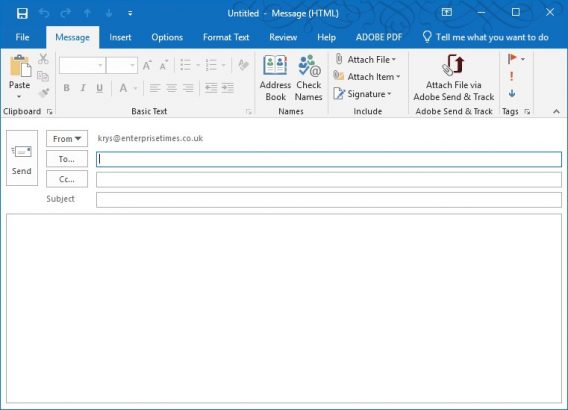The image size is (568, 410).
Task: Click the Send envelope button
Action: 22,158
